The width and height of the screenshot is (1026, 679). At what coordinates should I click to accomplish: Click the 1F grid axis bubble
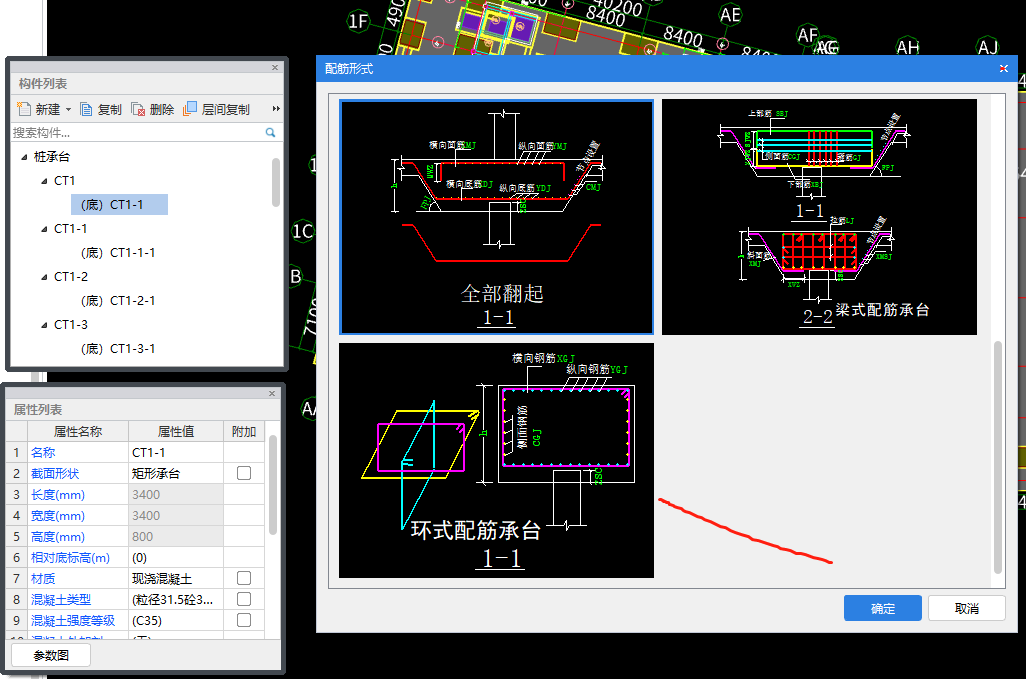(x=358, y=22)
